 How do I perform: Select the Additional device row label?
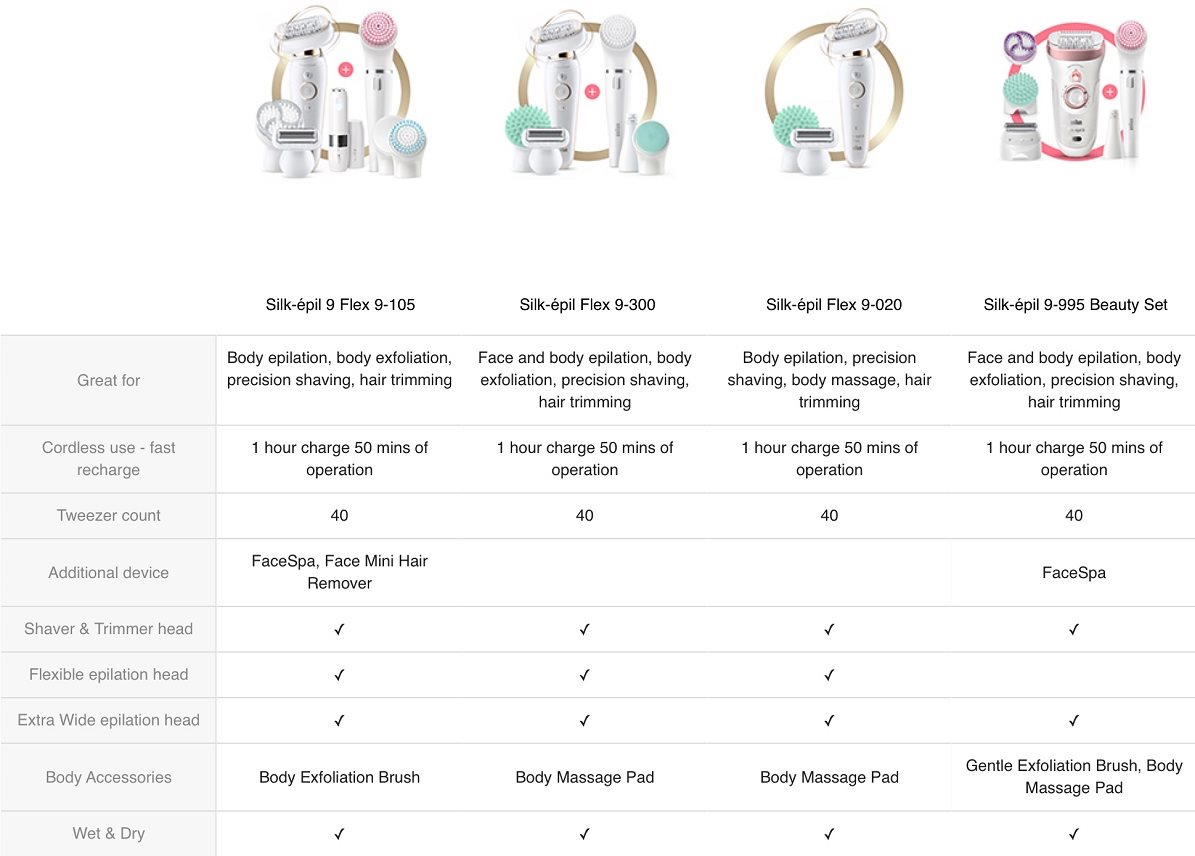[108, 572]
